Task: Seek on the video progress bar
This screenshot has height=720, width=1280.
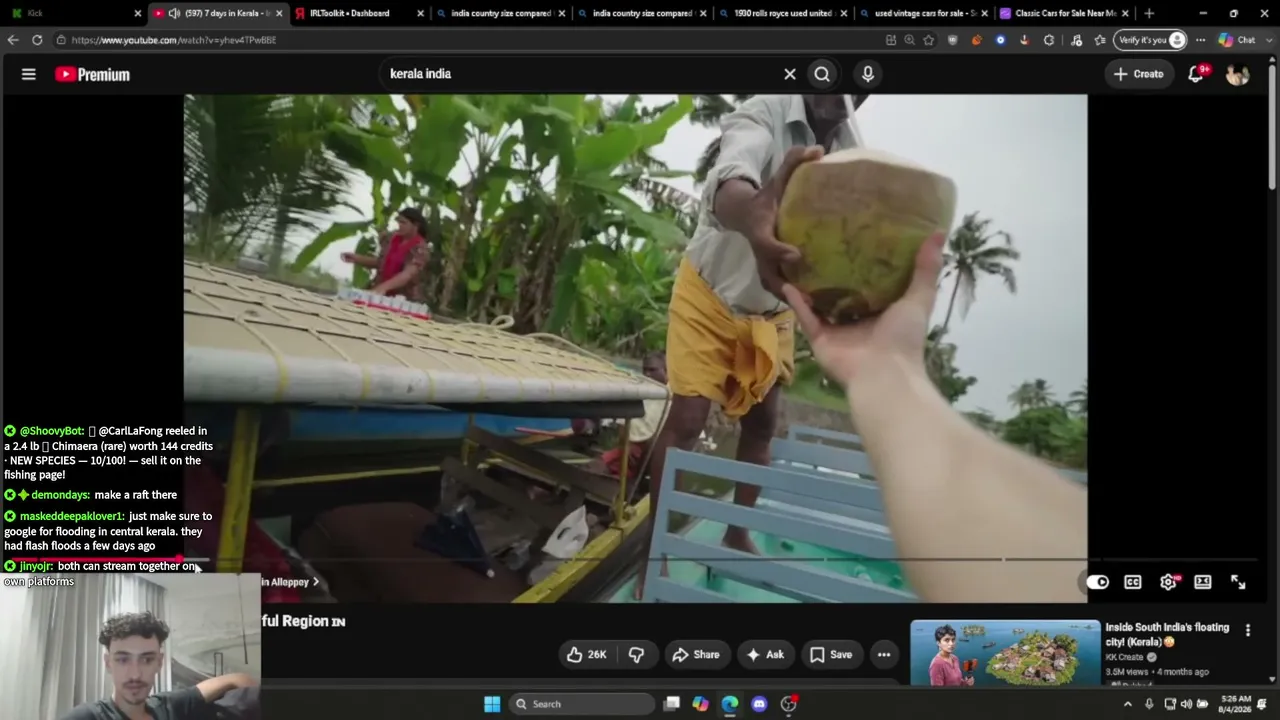Action: pos(635,560)
